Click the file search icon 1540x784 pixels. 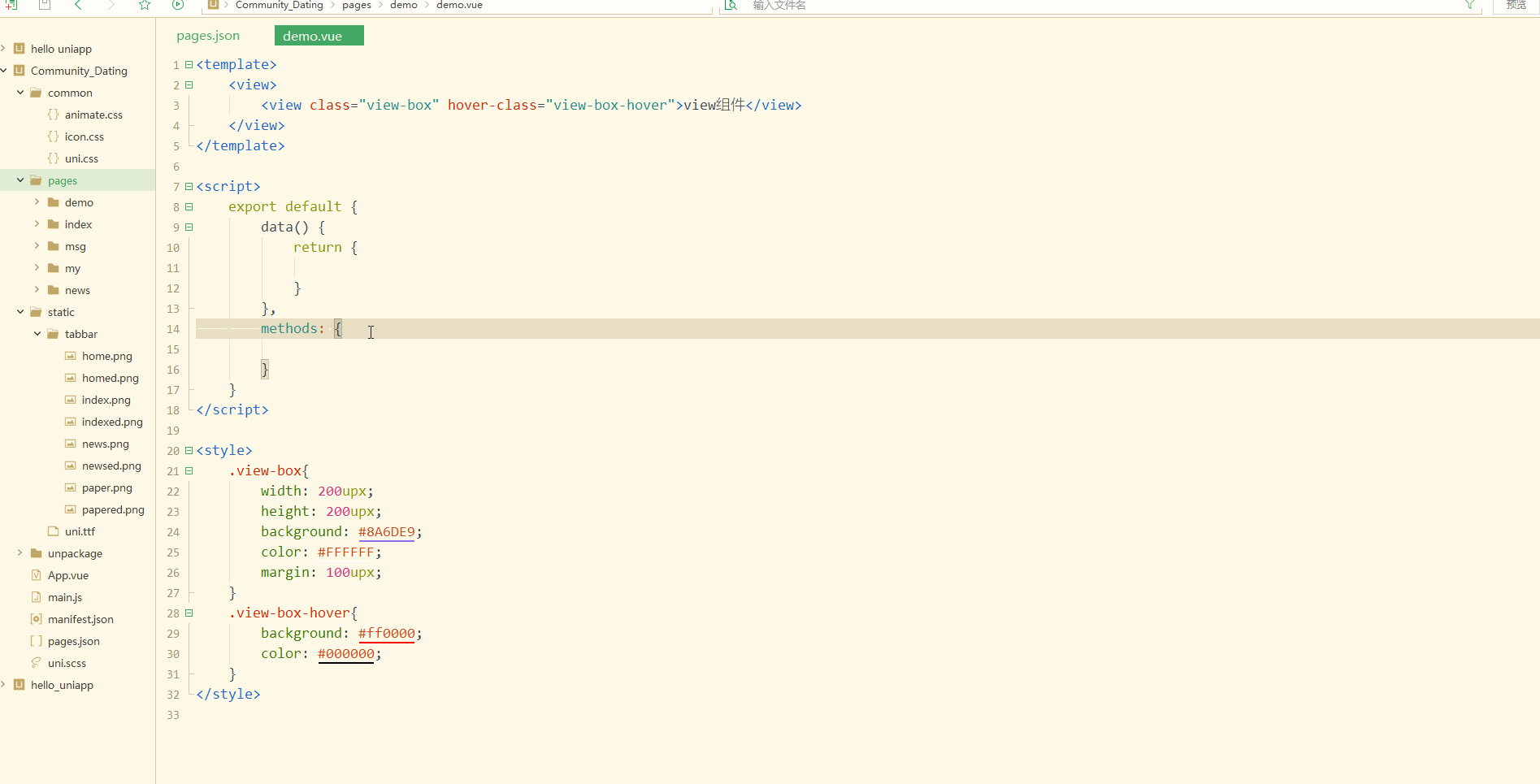pyautogui.click(x=731, y=5)
